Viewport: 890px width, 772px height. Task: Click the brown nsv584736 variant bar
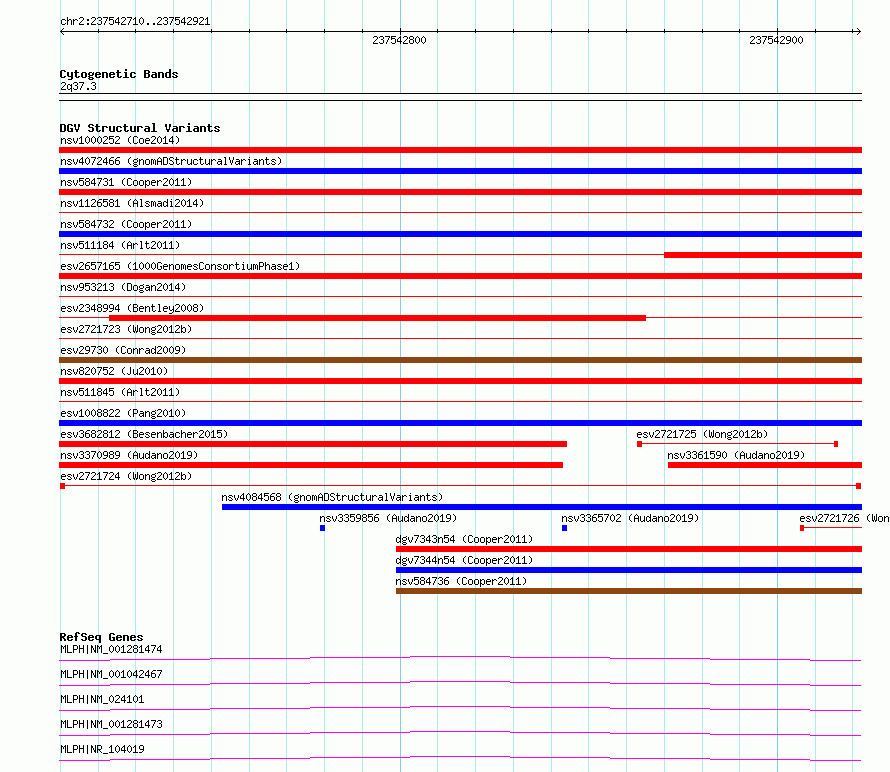tap(629, 591)
